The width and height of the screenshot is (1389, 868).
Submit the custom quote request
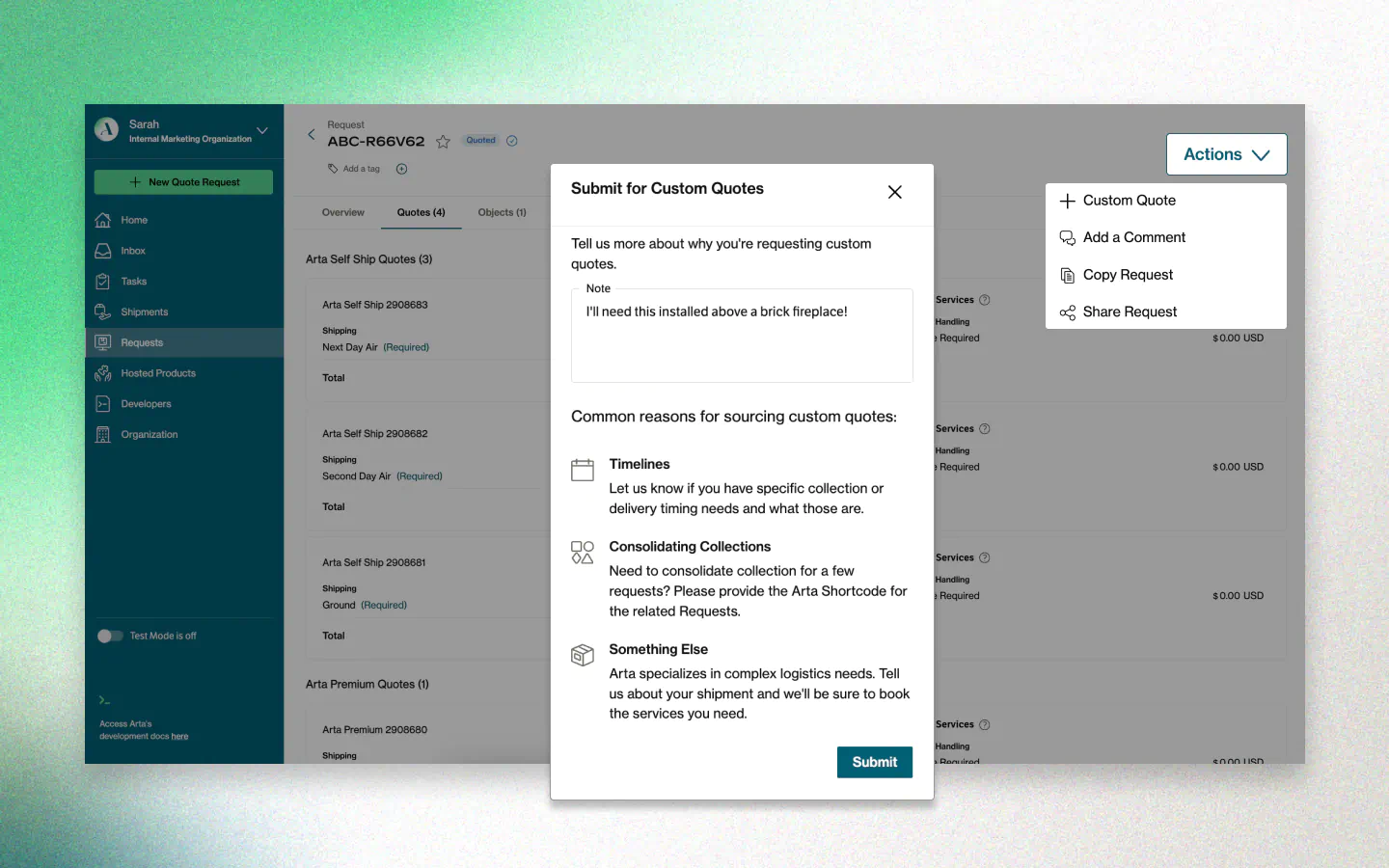874,762
